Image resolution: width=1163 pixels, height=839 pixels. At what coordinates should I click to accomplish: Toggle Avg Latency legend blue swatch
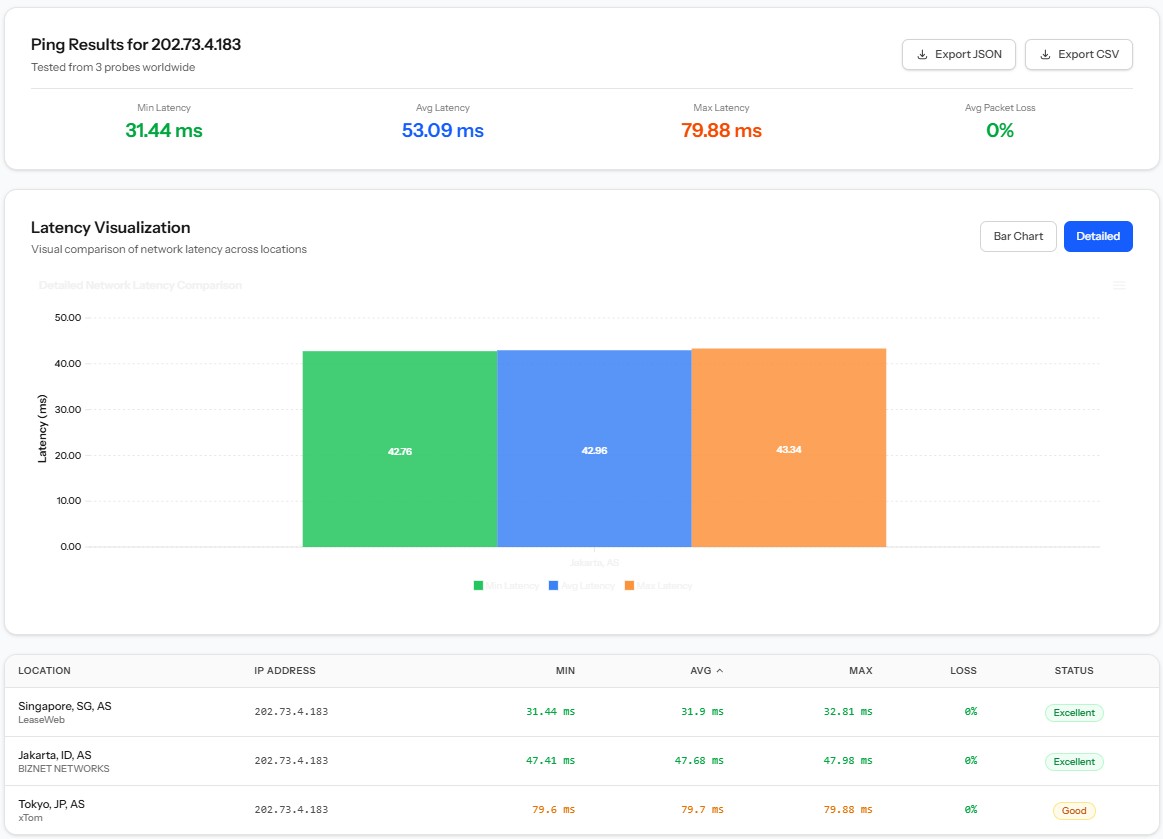point(553,586)
